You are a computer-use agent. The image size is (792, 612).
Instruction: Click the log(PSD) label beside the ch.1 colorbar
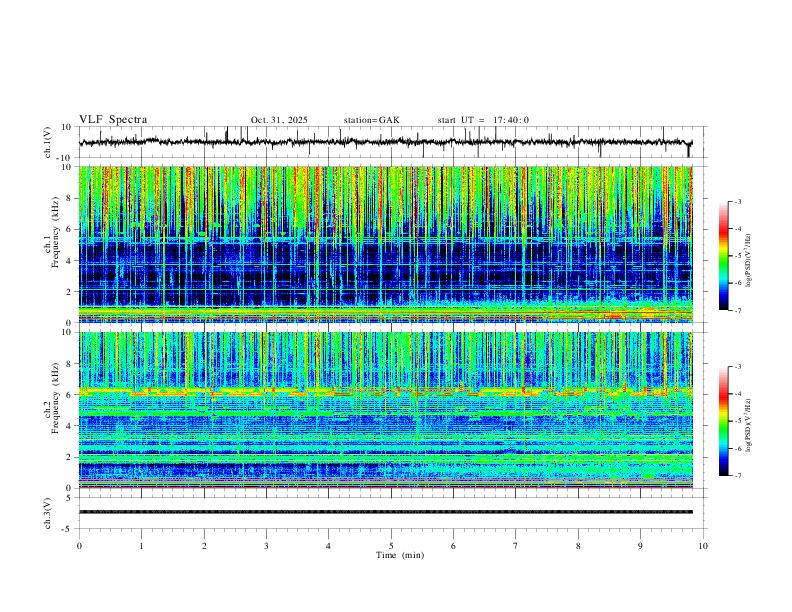pos(748,261)
